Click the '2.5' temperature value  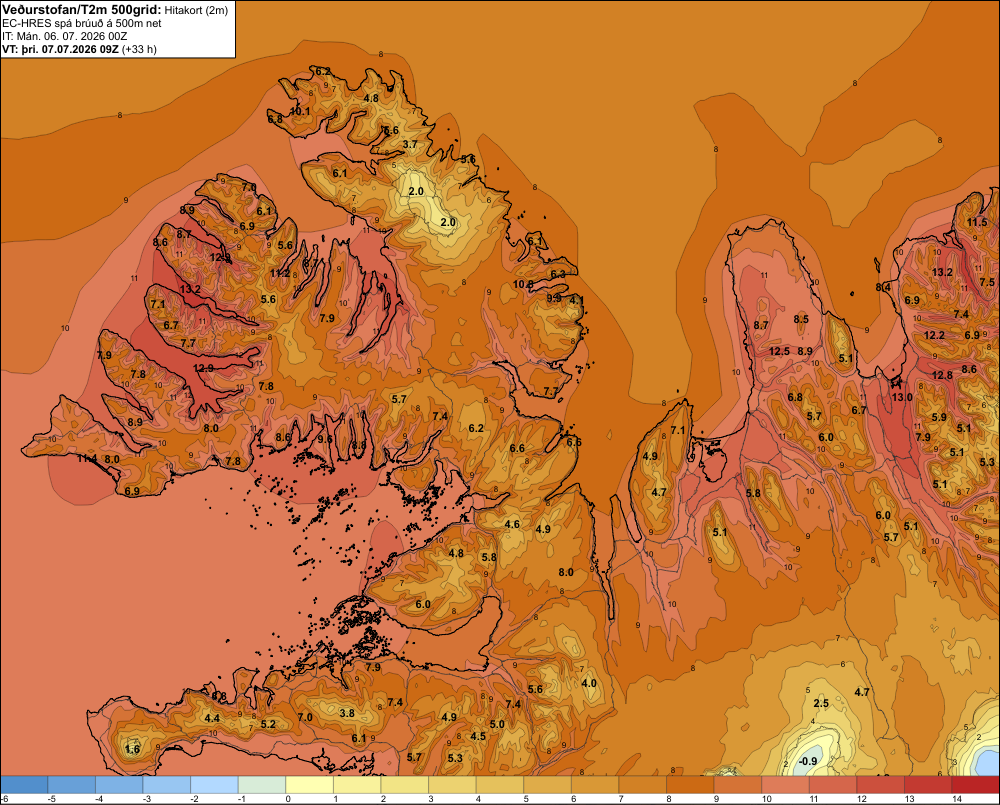[x=821, y=704]
